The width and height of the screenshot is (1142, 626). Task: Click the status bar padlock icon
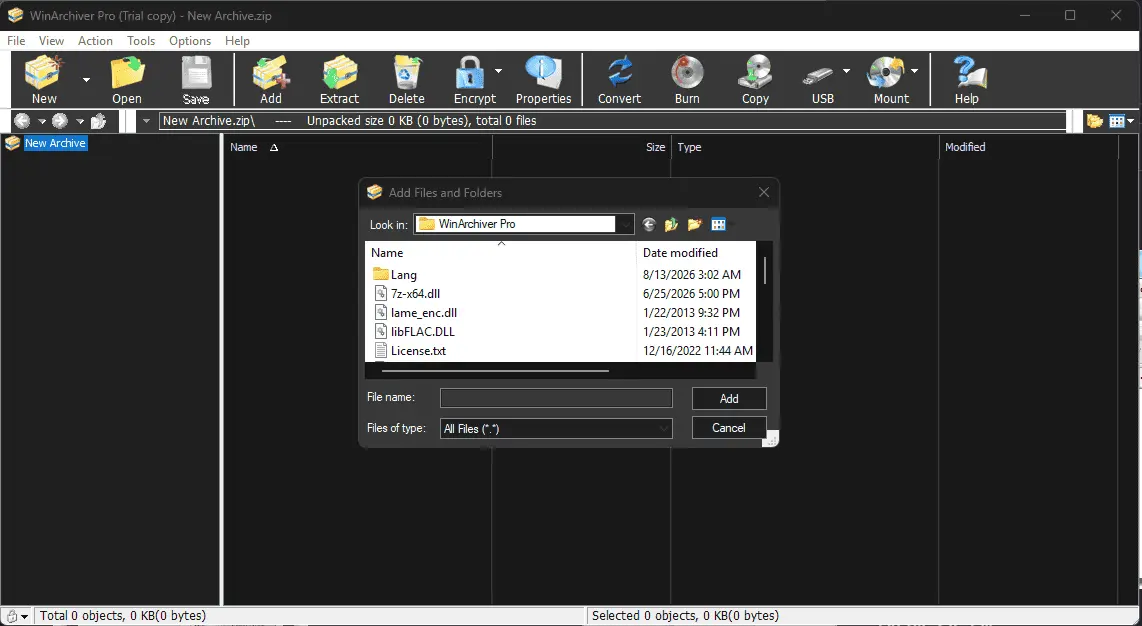[x=11, y=617]
